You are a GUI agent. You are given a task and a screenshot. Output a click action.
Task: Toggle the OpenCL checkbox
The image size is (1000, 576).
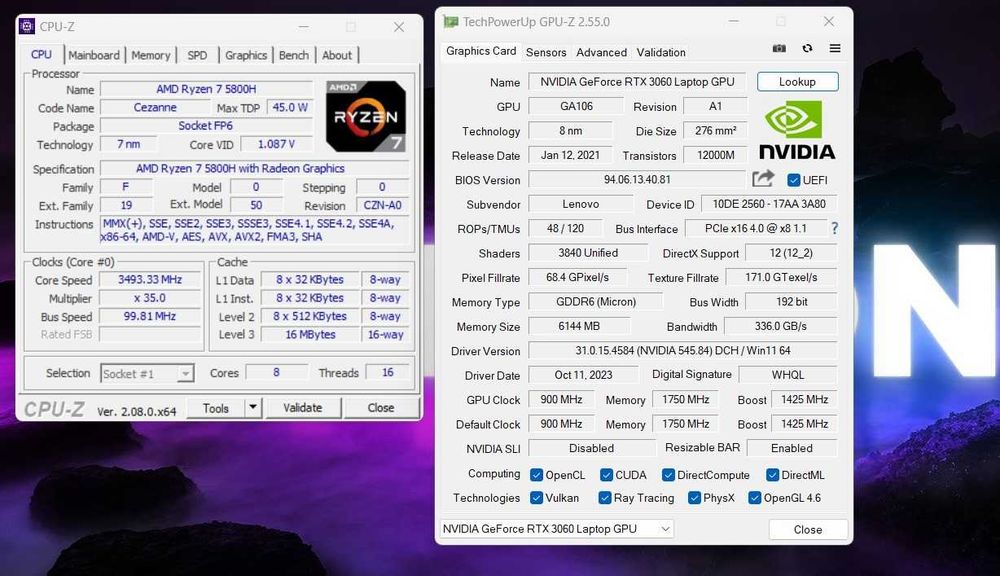tap(536, 475)
